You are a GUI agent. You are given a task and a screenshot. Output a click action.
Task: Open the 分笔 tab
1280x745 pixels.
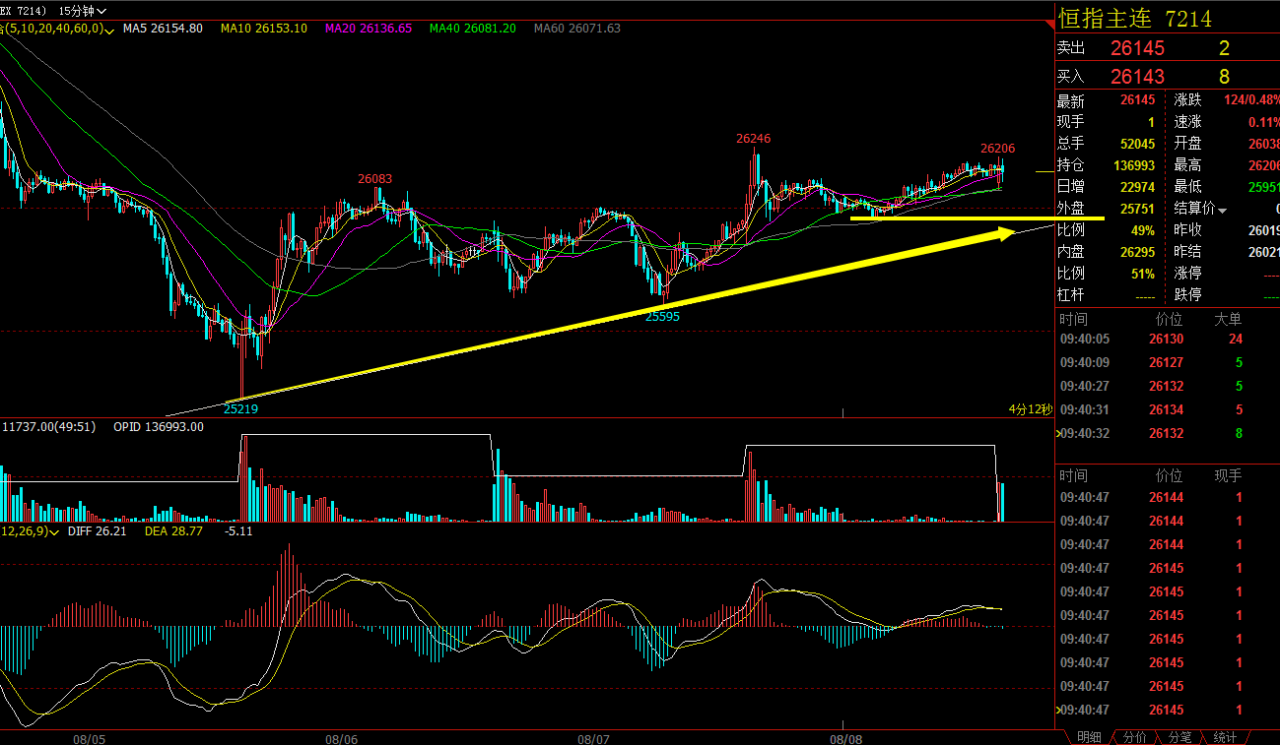click(x=1179, y=737)
